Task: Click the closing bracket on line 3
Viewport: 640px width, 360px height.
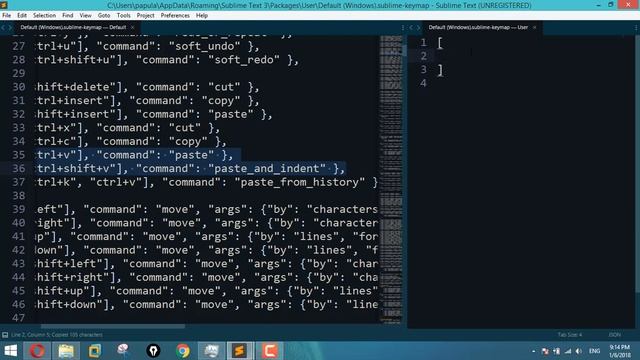Action: [x=440, y=70]
